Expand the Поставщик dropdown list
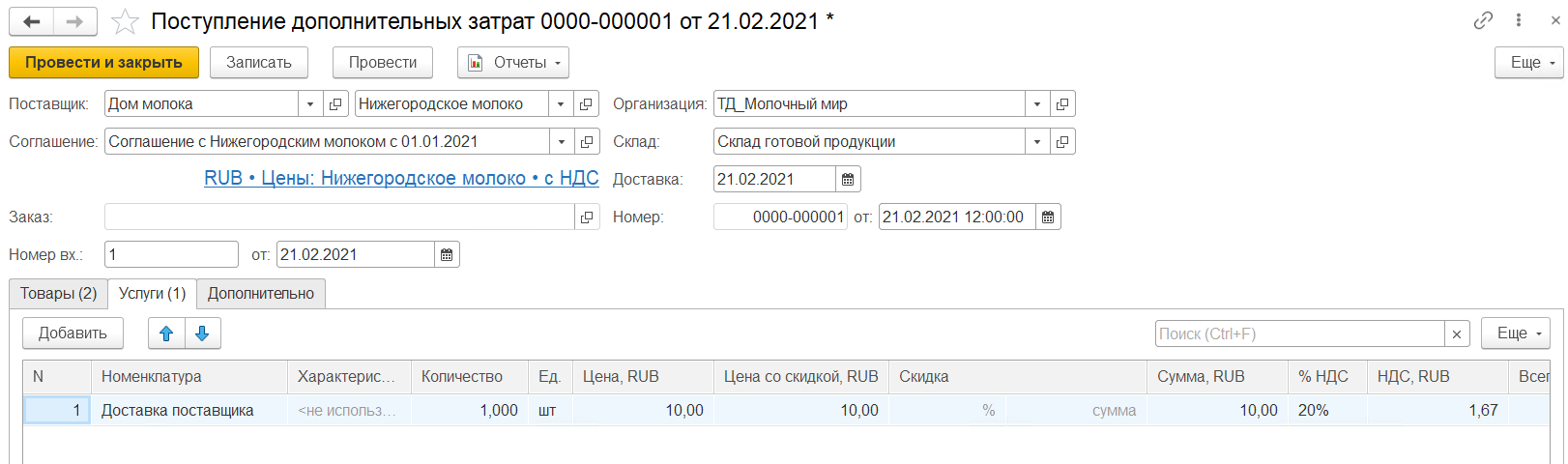 pos(310,103)
